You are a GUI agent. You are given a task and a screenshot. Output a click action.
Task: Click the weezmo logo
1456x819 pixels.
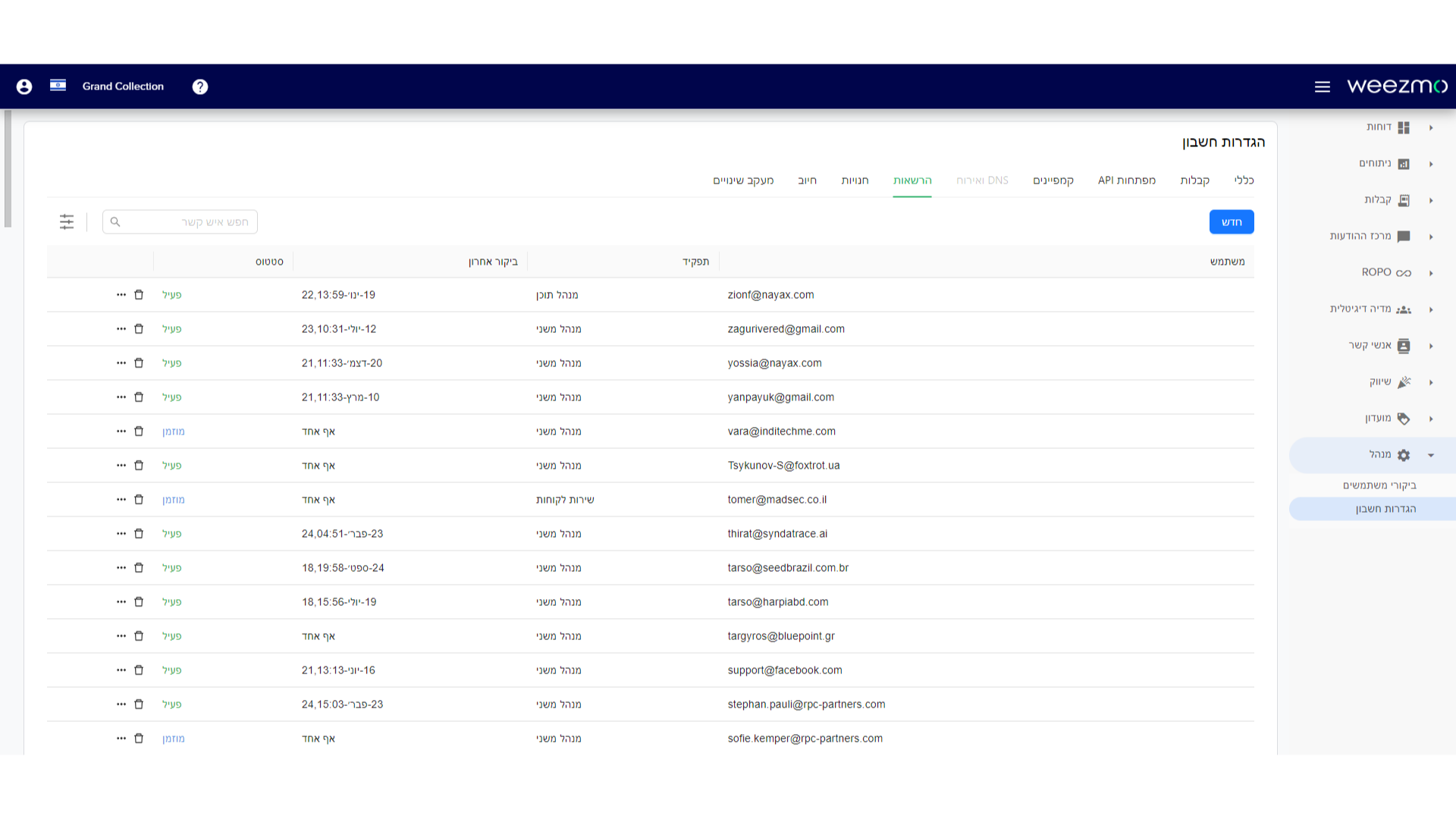click(1397, 86)
